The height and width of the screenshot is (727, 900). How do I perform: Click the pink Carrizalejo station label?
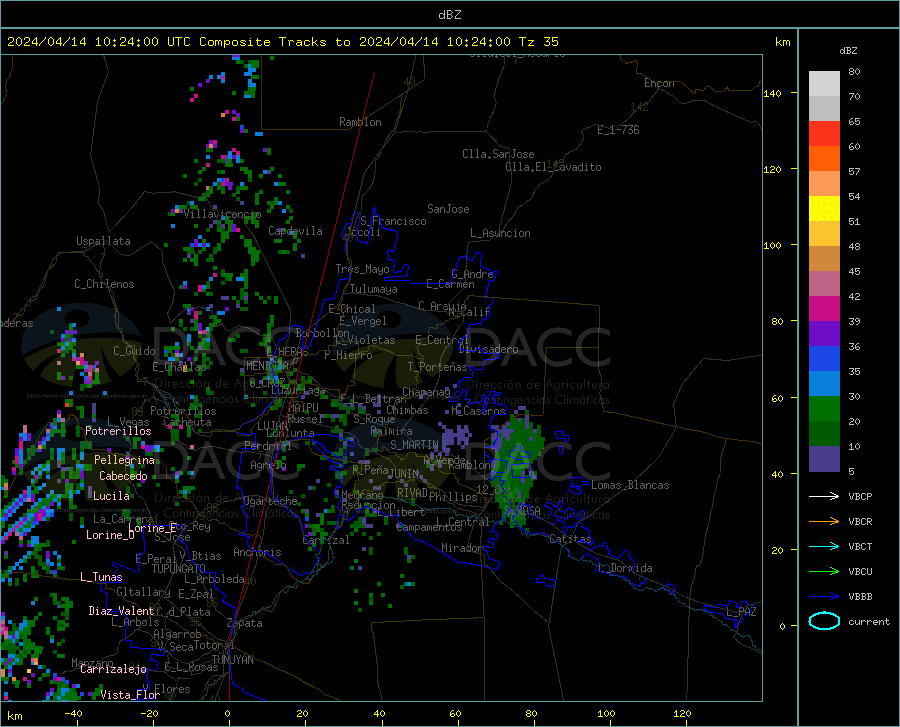(x=113, y=669)
